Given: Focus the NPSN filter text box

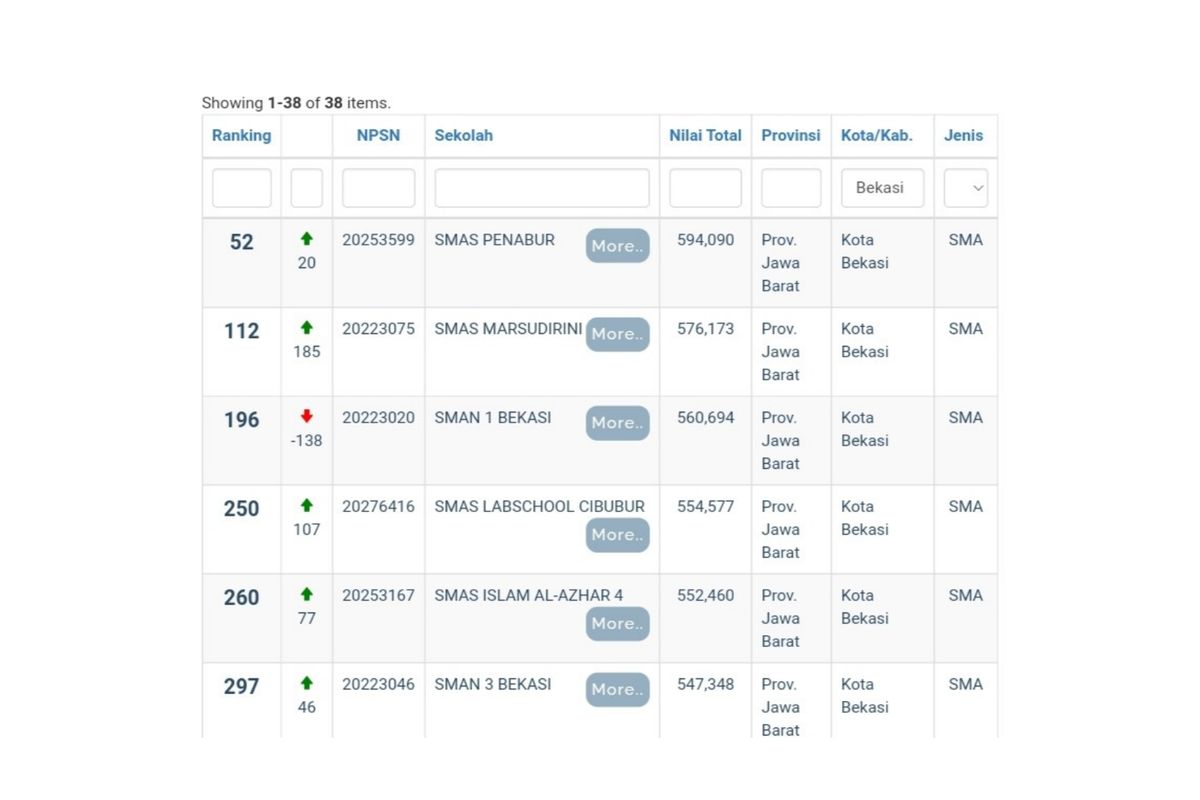Looking at the screenshot, I should point(378,188).
